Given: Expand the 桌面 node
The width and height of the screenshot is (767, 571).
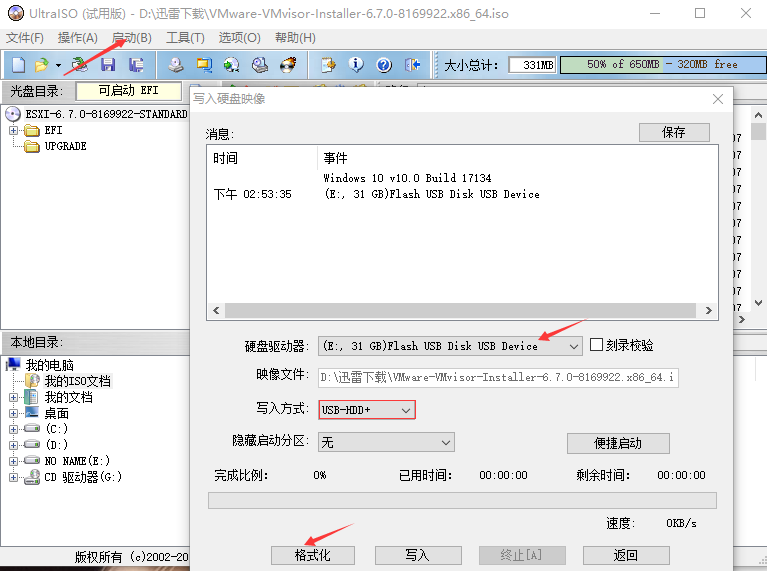Looking at the screenshot, I should click(x=13, y=413).
